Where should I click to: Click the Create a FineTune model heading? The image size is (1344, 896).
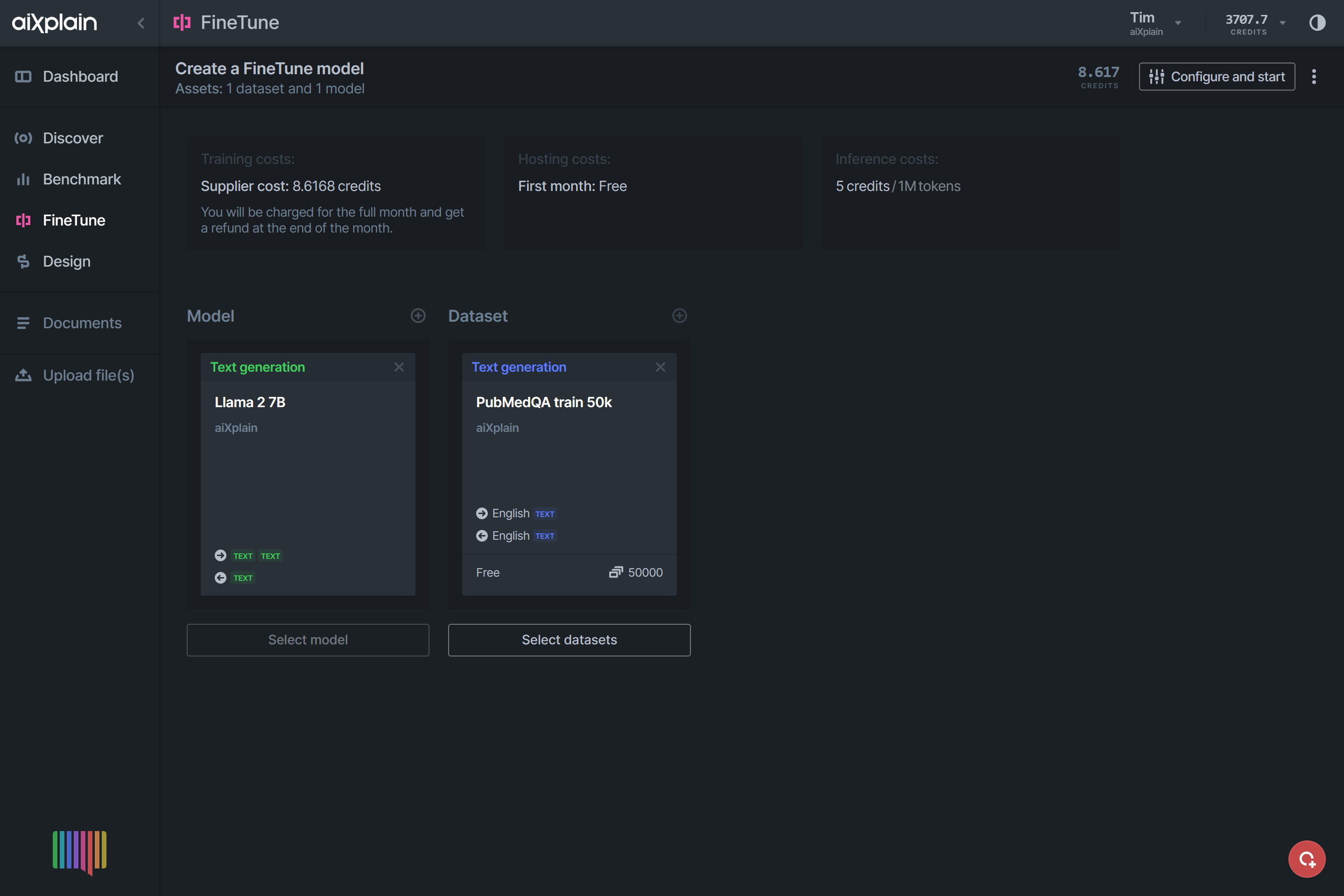tap(270, 69)
